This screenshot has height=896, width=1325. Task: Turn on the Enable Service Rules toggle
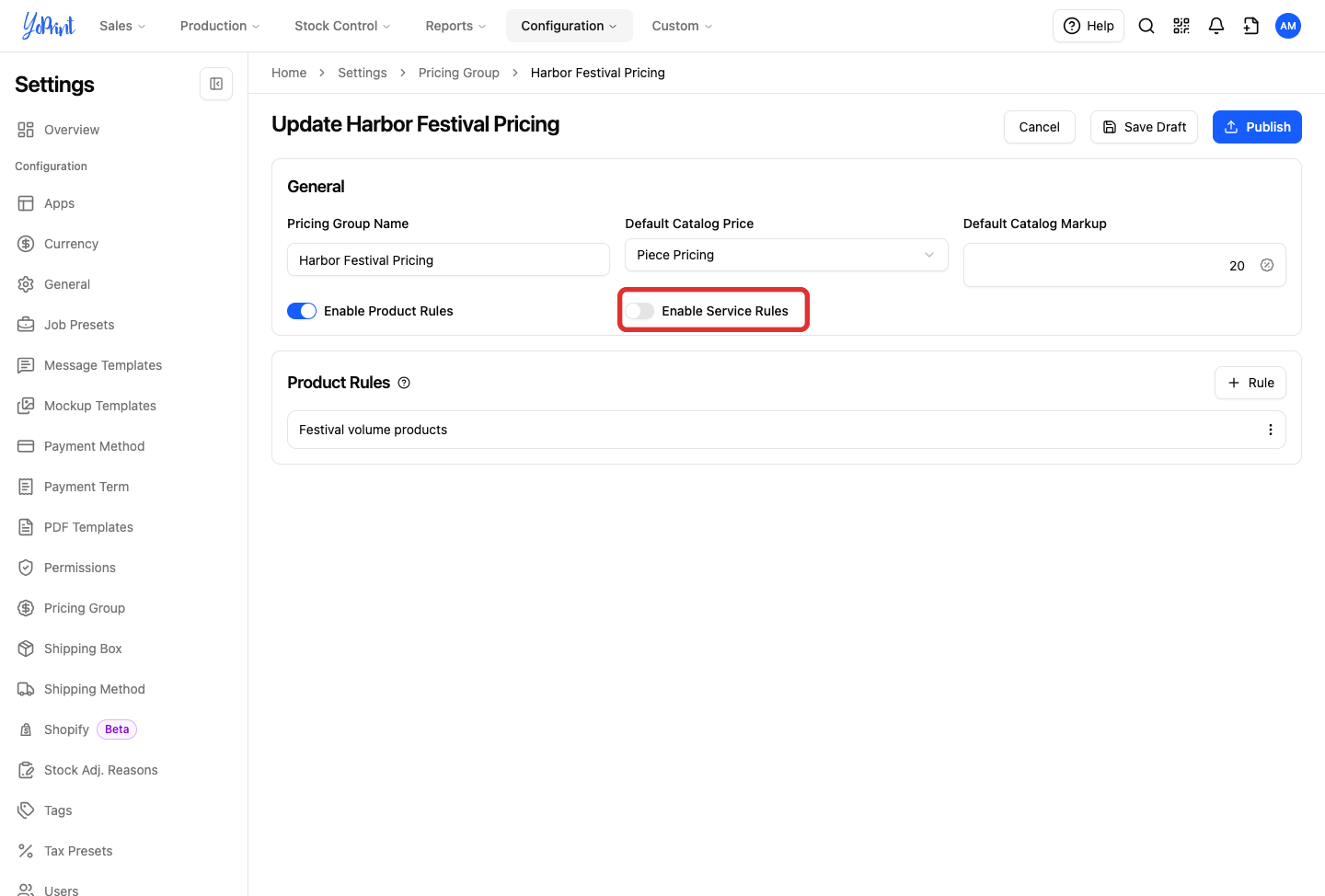coord(639,311)
